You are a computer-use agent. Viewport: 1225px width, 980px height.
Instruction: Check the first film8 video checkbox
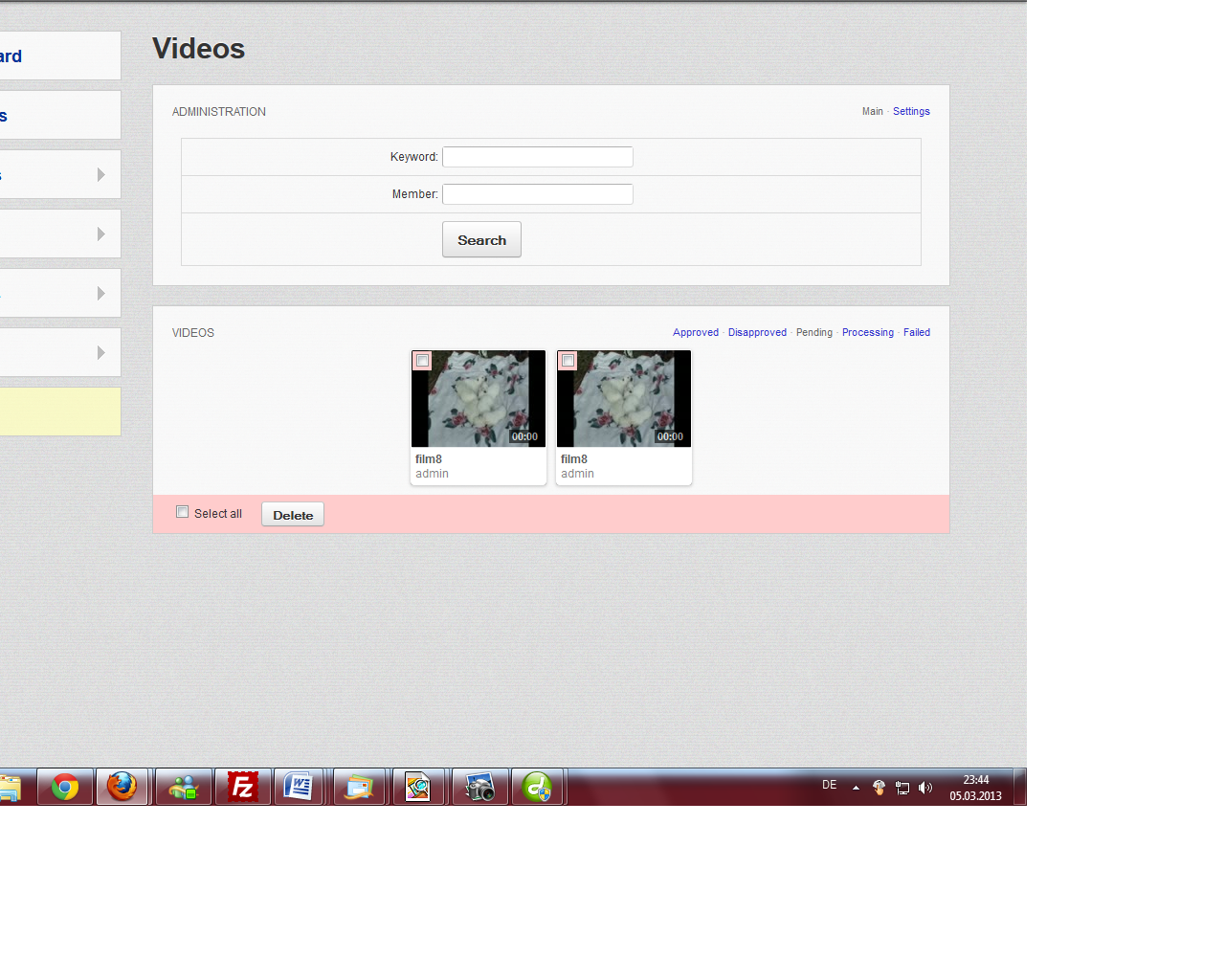(x=422, y=361)
